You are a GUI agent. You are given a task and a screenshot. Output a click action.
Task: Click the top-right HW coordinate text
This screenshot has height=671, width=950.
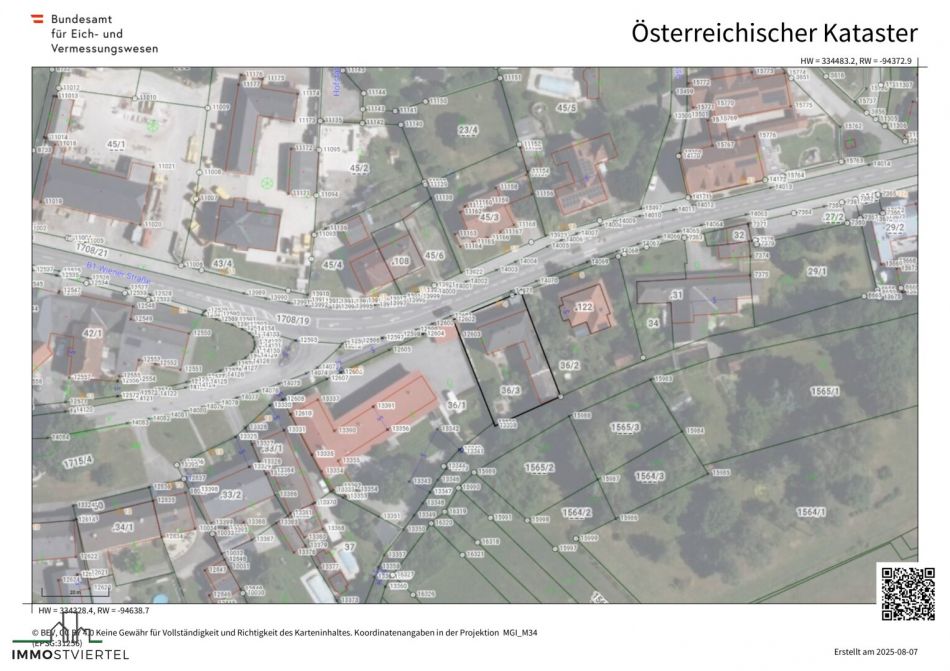[857, 61]
